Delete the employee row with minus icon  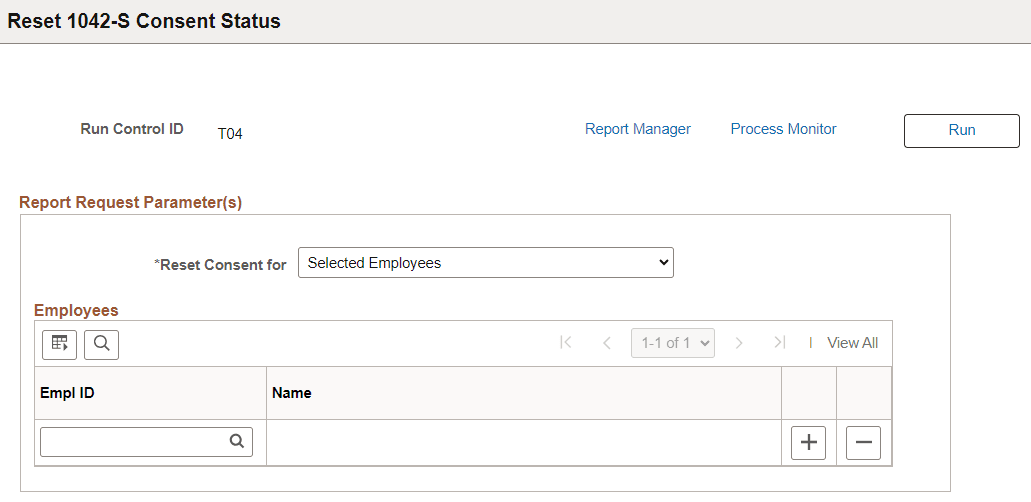[x=863, y=442]
